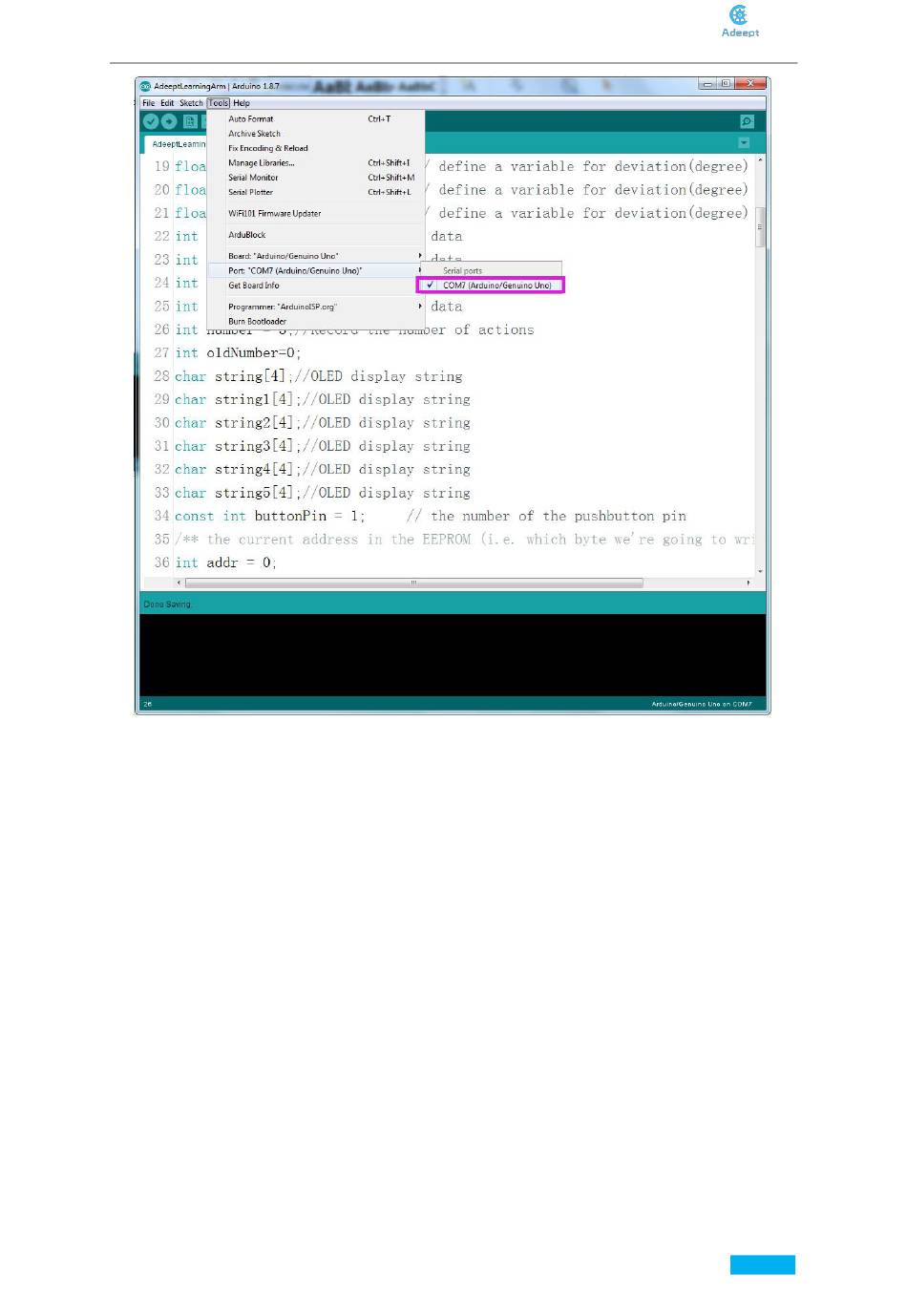Click the "char string4[4]" code line
Image resolution: width=907 pixels, height=1316 pixels.
point(323,470)
